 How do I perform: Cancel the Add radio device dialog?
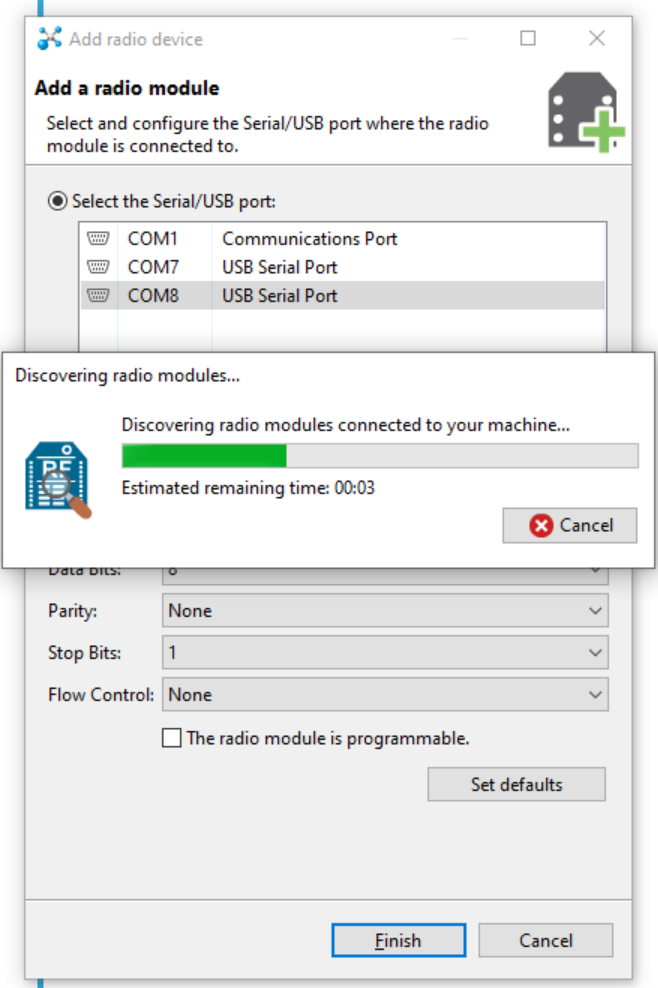click(x=545, y=940)
